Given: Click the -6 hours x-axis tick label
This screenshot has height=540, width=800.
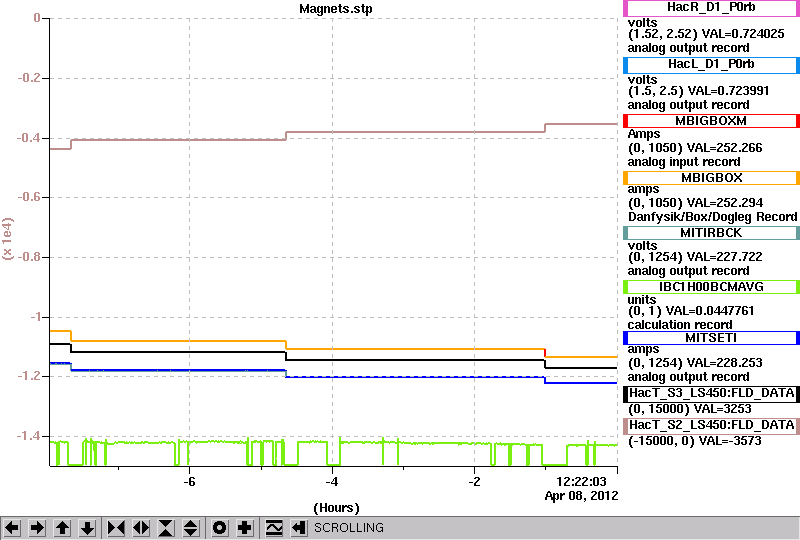Looking at the screenshot, I should click(189, 482).
